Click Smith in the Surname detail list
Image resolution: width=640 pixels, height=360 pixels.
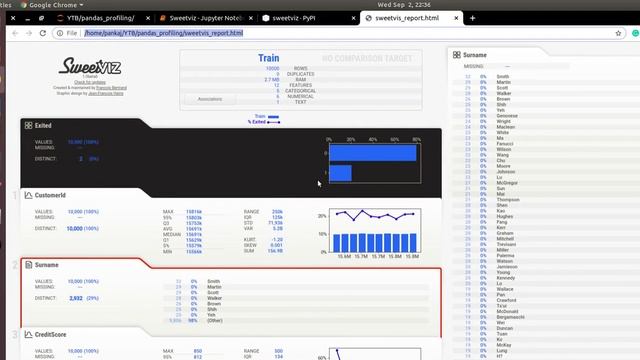coord(503,77)
